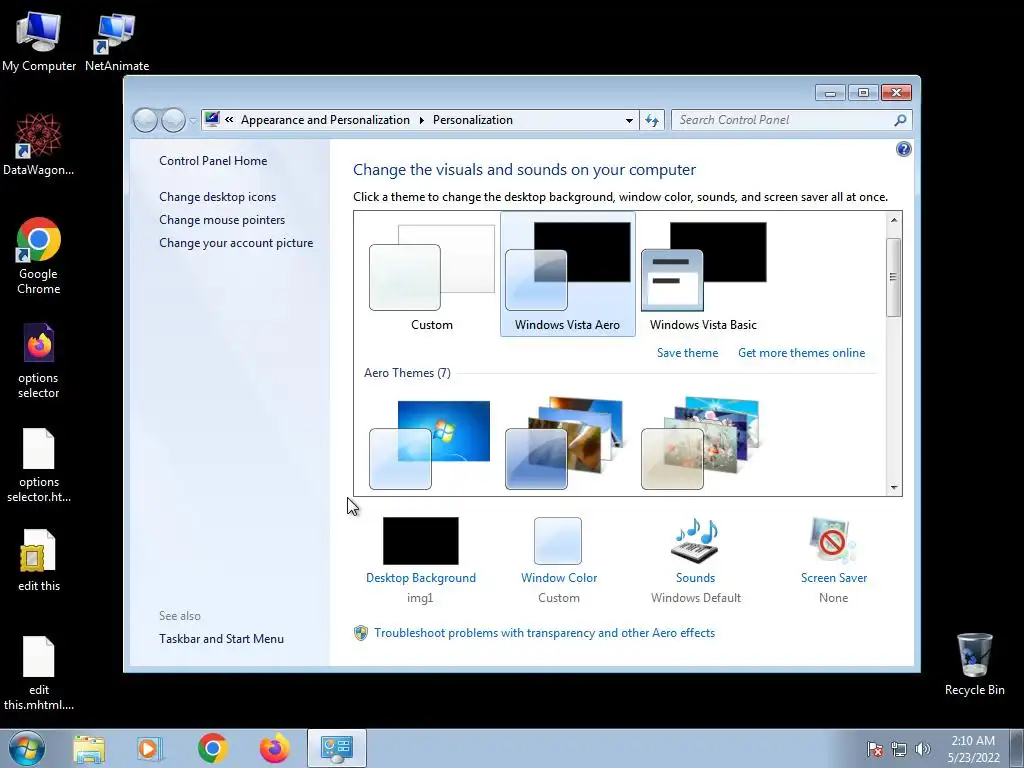Click the Control Panel icon in address bar
1024x768 pixels.
pyautogui.click(x=212, y=120)
